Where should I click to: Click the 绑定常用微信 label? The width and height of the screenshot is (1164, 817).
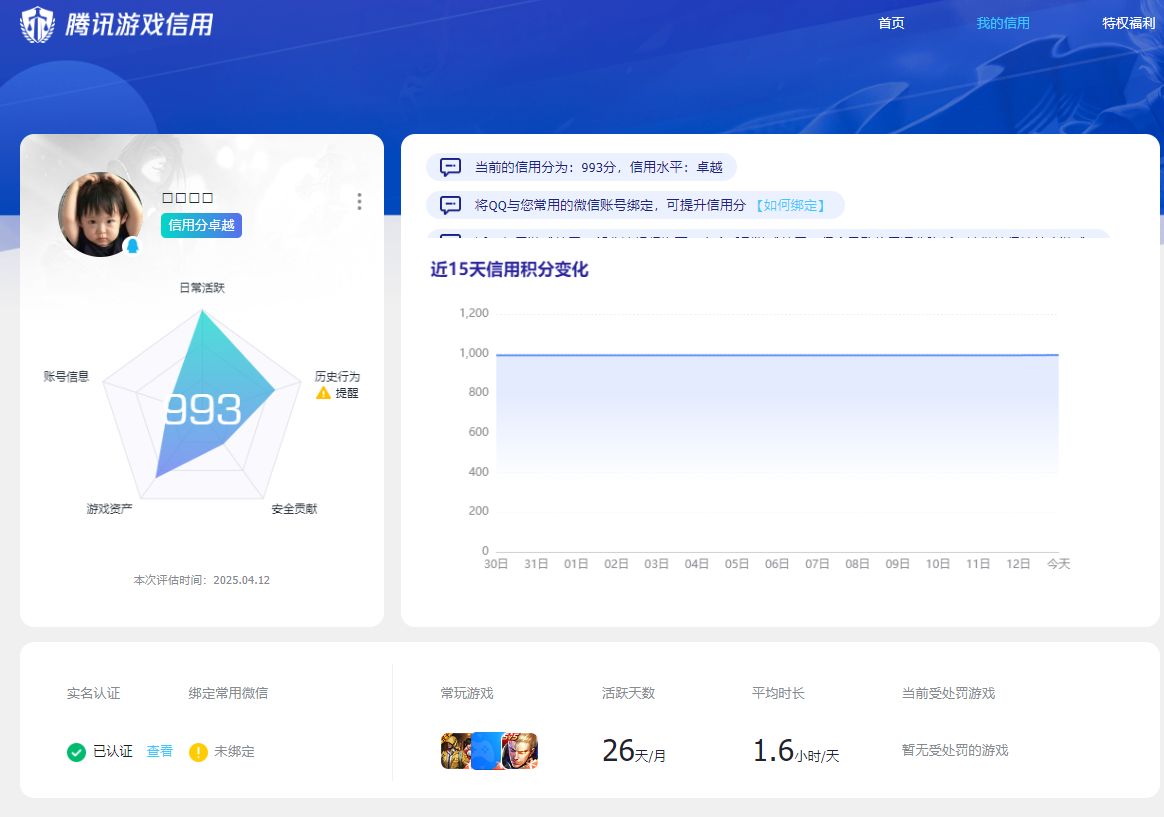(x=228, y=693)
